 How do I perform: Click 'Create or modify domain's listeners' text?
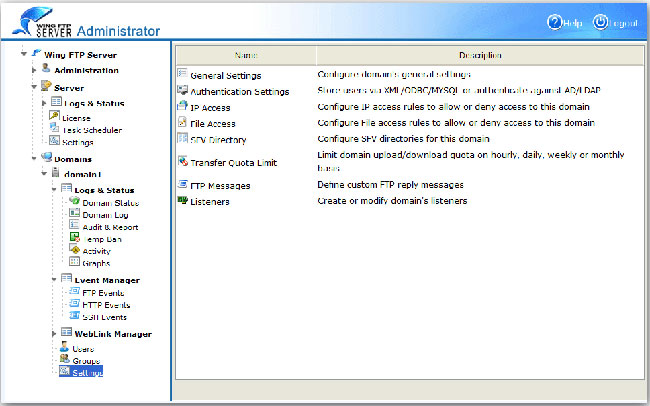click(392, 201)
